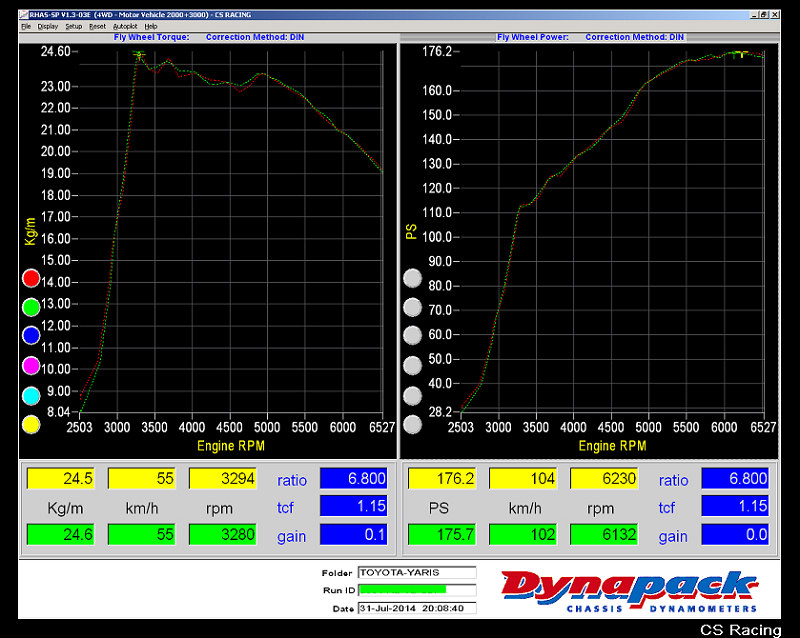
Task: Click yellow speed value 104
Action: pyautogui.click(x=523, y=478)
